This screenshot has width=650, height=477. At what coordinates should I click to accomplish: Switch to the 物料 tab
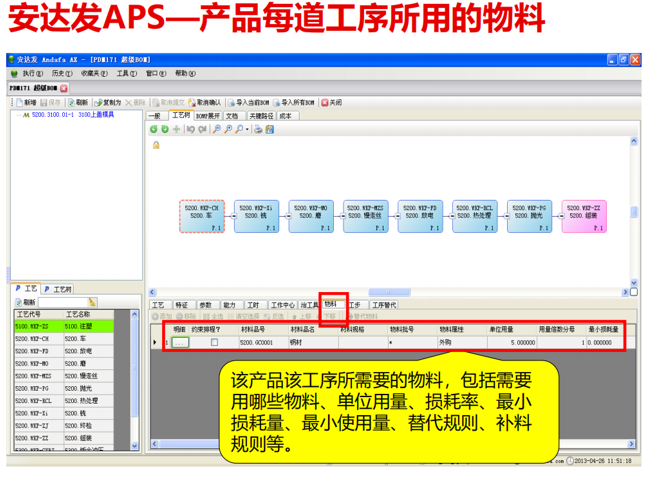coord(330,303)
